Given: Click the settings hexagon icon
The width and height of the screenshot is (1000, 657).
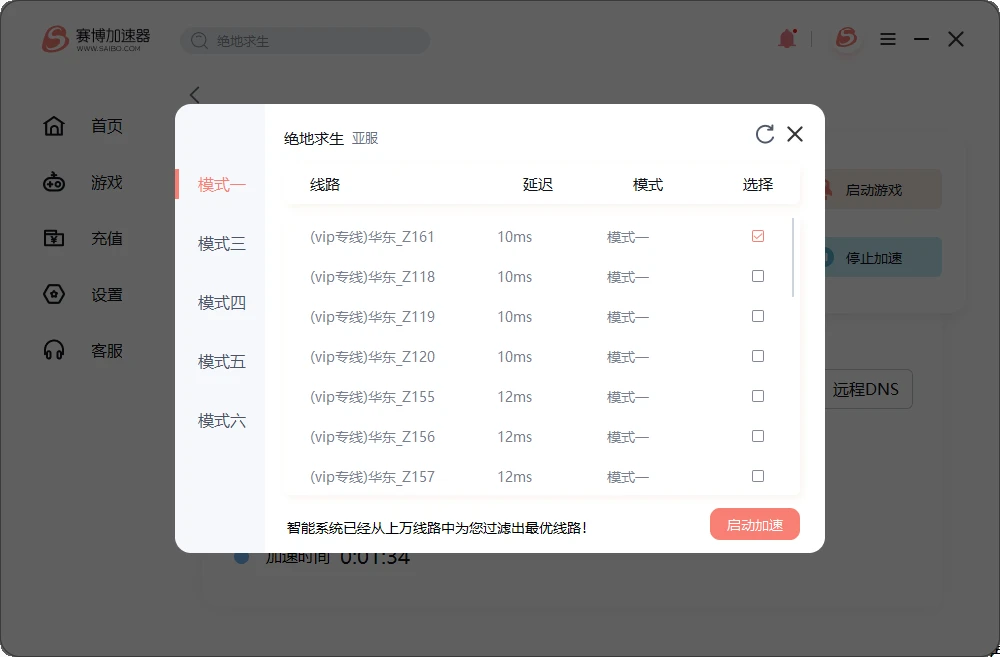Looking at the screenshot, I should 54,294.
